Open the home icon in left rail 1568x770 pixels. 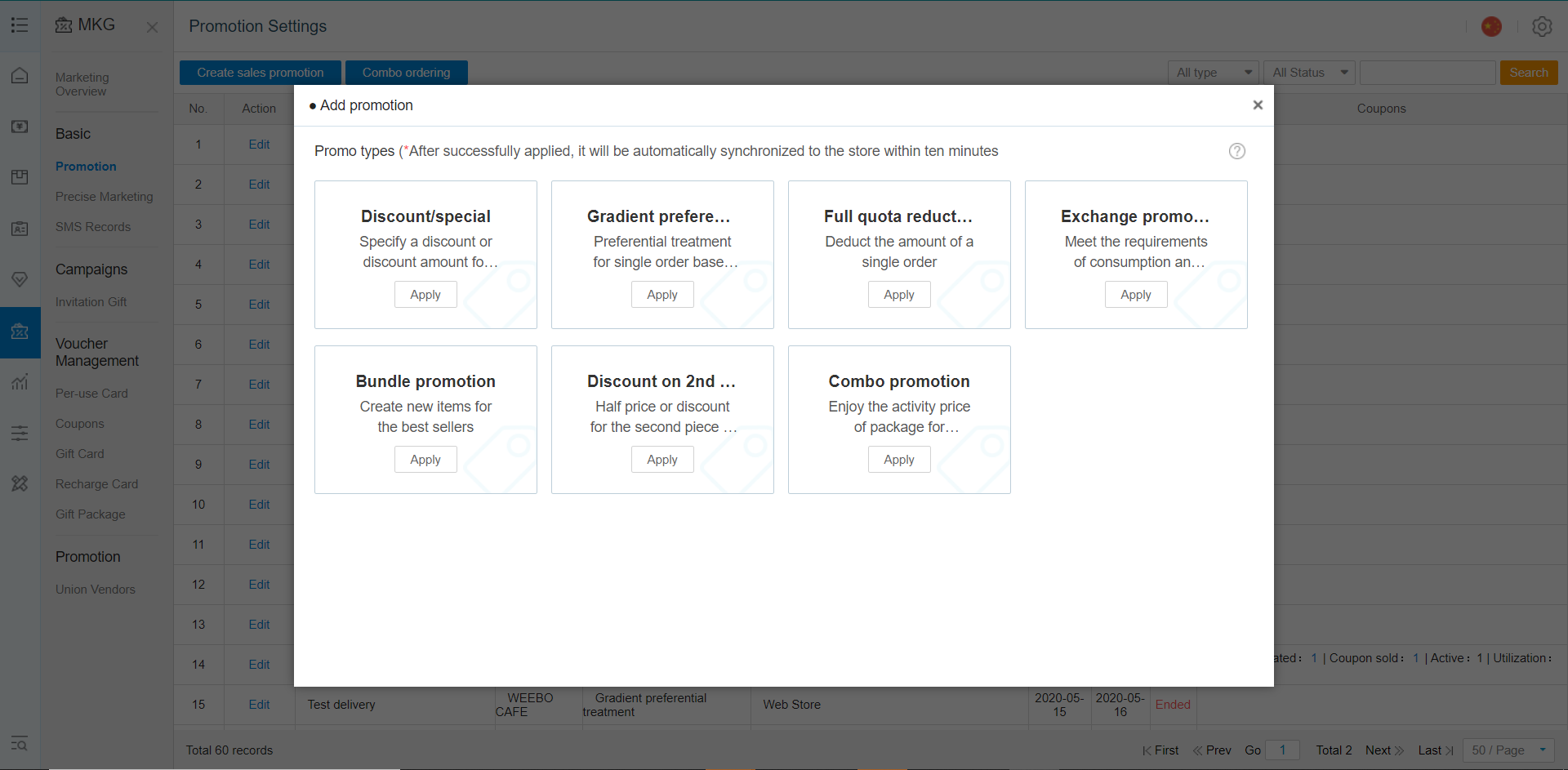[20, 76]
